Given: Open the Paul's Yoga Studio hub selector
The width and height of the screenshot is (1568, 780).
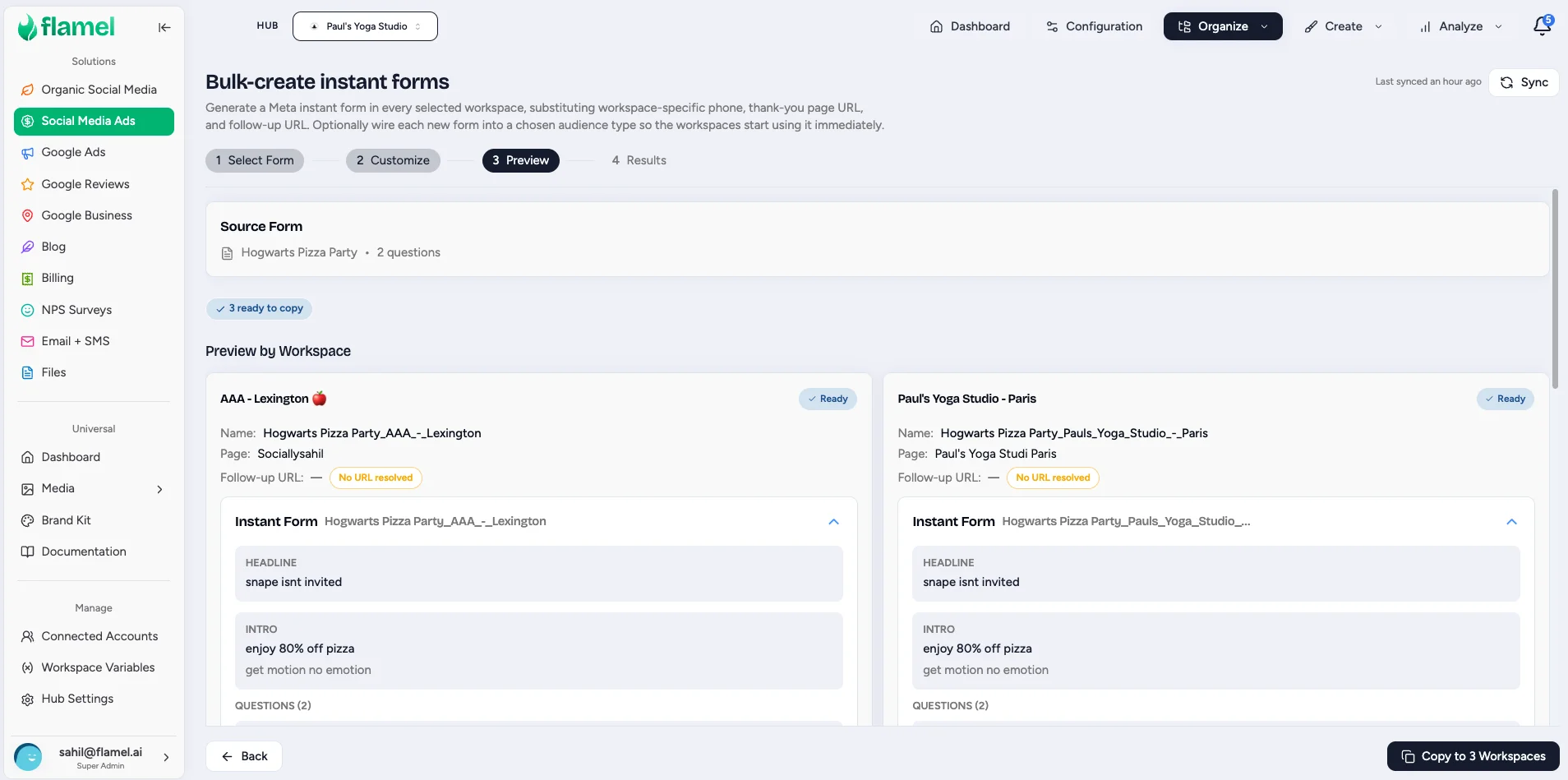Looking at the screenshot, I should (365, 26).
